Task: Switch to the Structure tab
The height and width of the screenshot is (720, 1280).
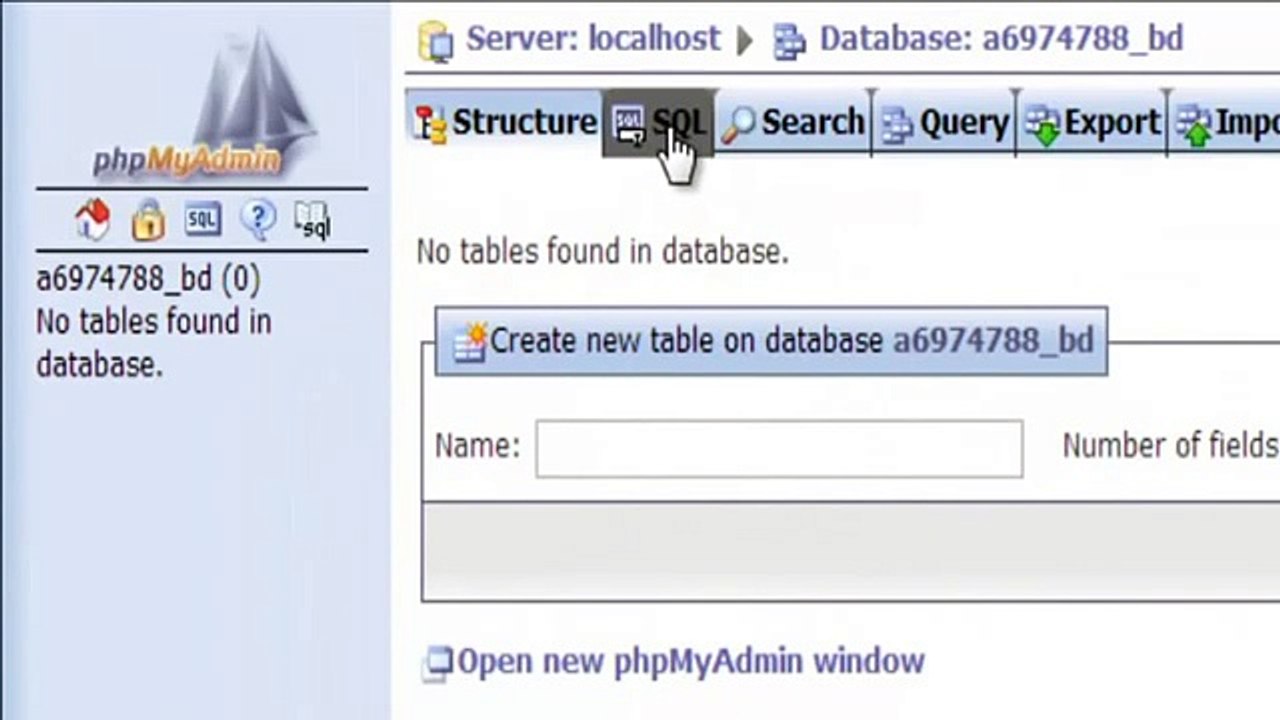Action: [x=504, y=122]
